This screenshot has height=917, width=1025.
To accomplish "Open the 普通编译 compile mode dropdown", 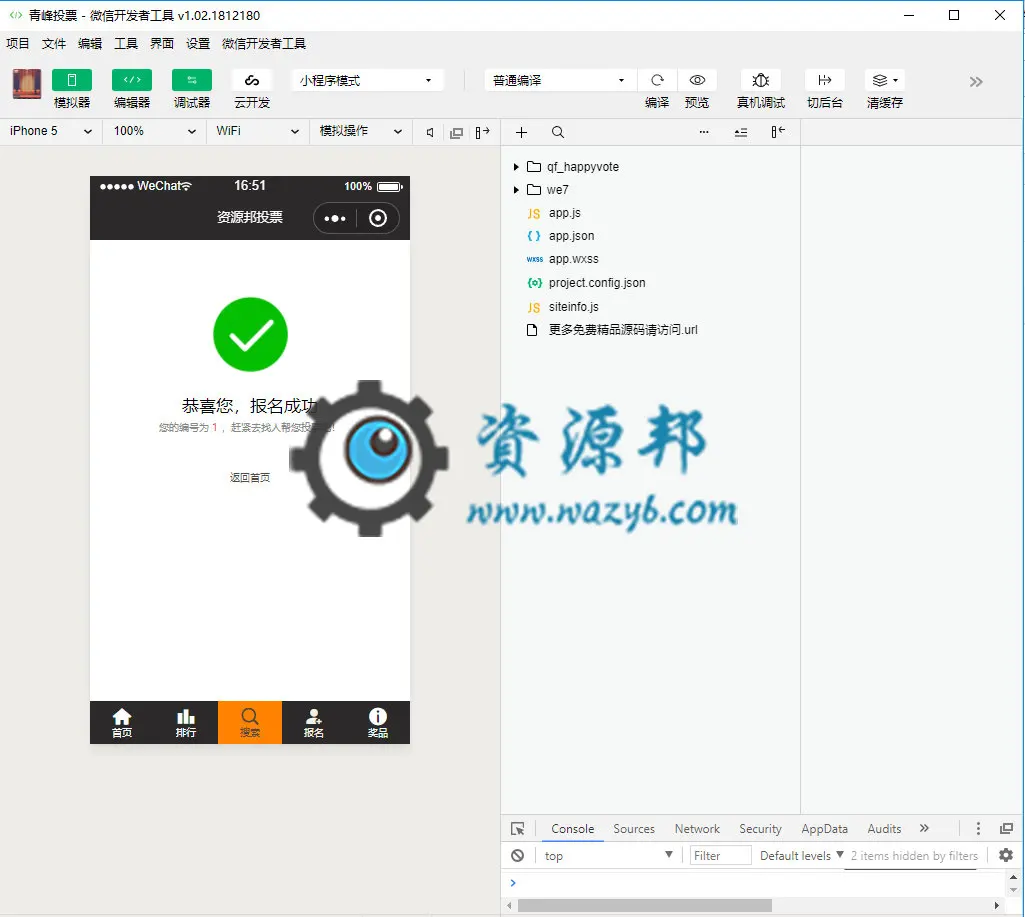I will click(559, 80).
